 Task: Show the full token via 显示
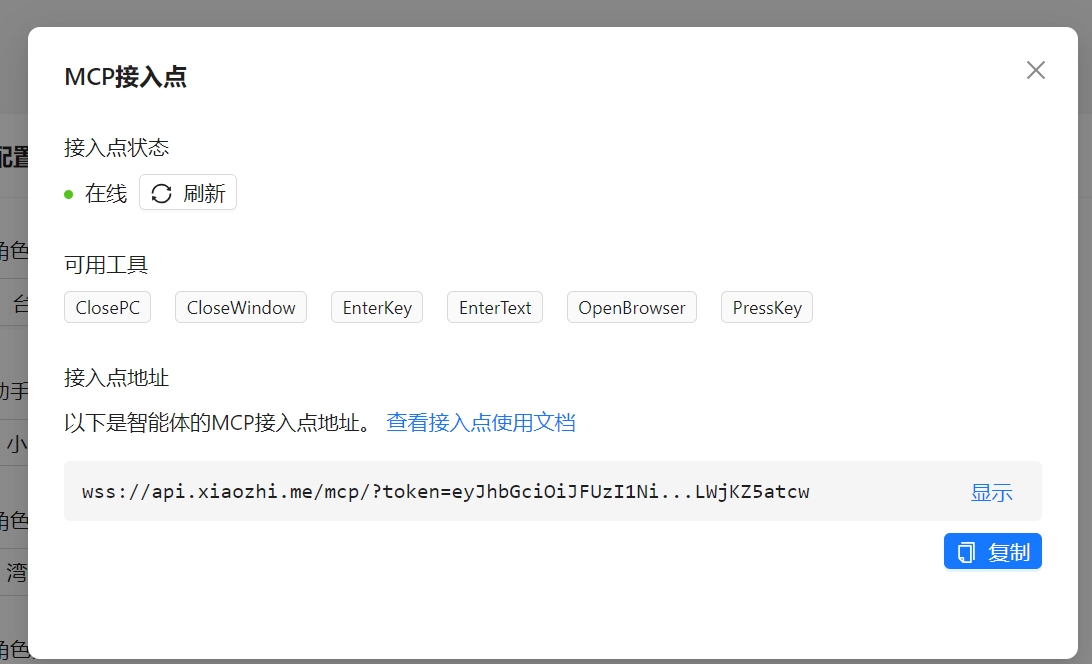click(x=991, y=492)
